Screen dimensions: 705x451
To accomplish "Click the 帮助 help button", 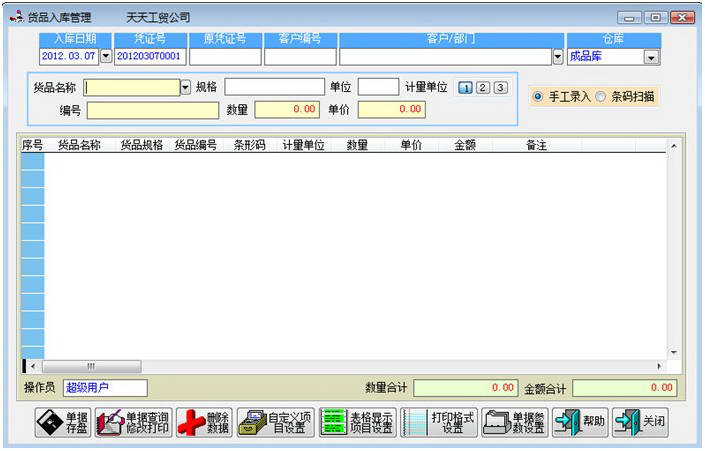I will point(580,423).
